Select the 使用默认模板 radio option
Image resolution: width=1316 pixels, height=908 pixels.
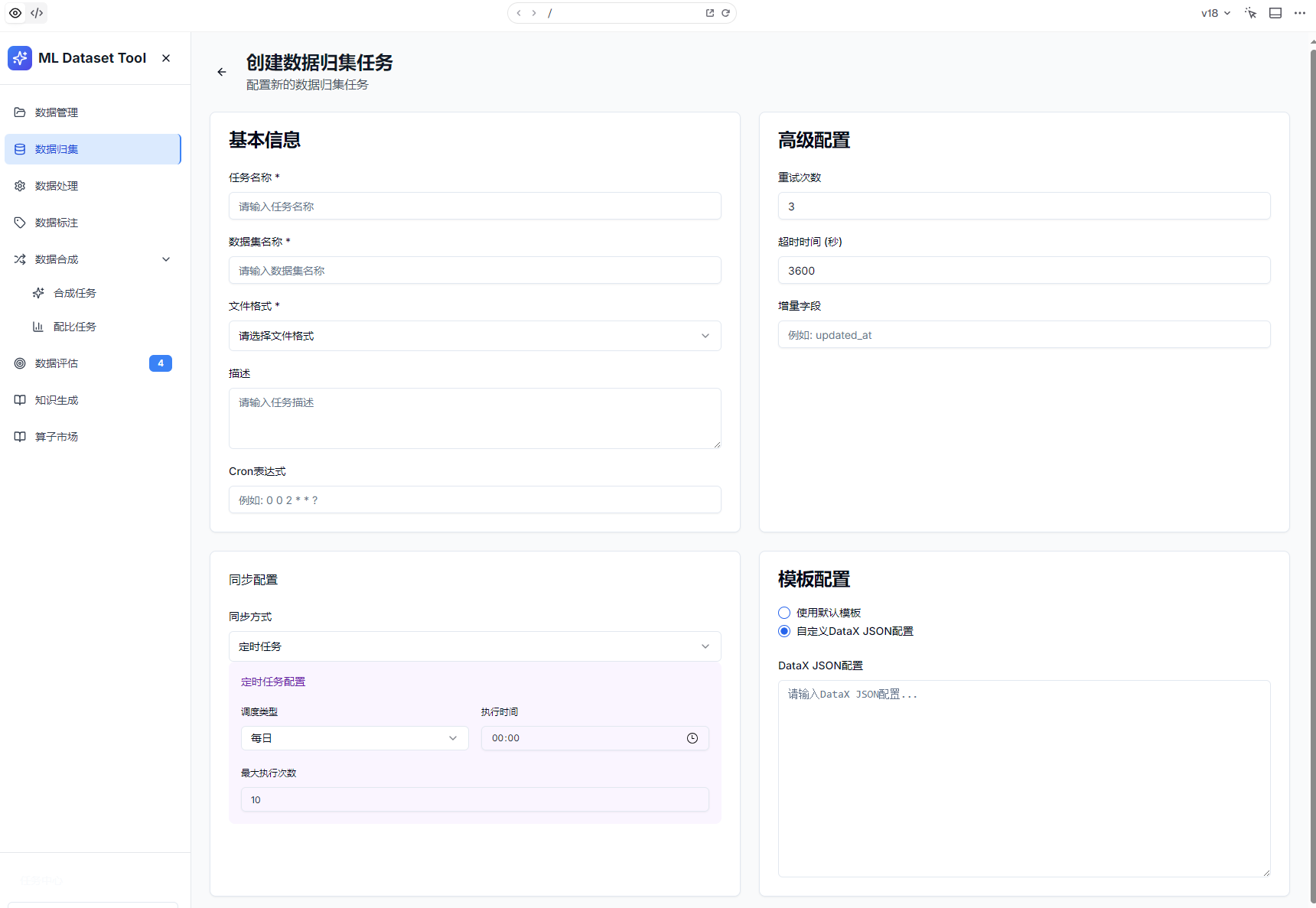pyautogui.click(x=784, y=613)
